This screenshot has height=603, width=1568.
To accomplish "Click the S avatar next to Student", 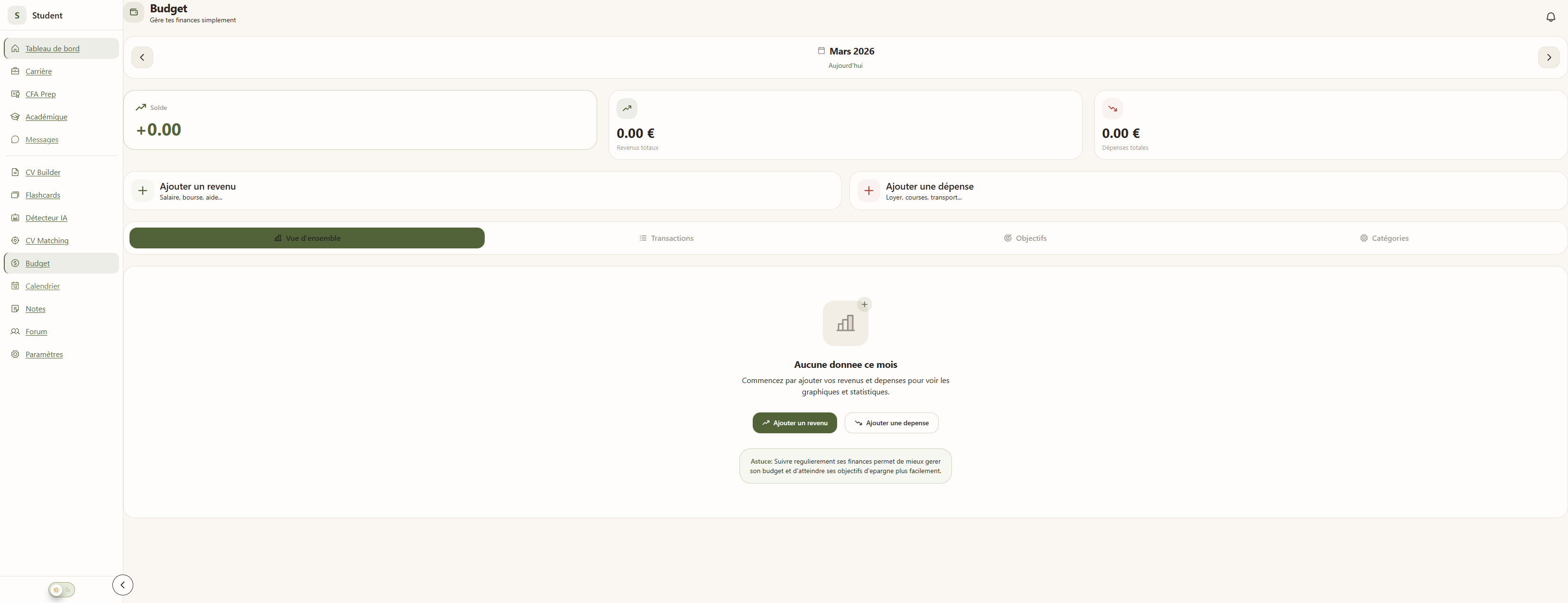I will (17, 15).
